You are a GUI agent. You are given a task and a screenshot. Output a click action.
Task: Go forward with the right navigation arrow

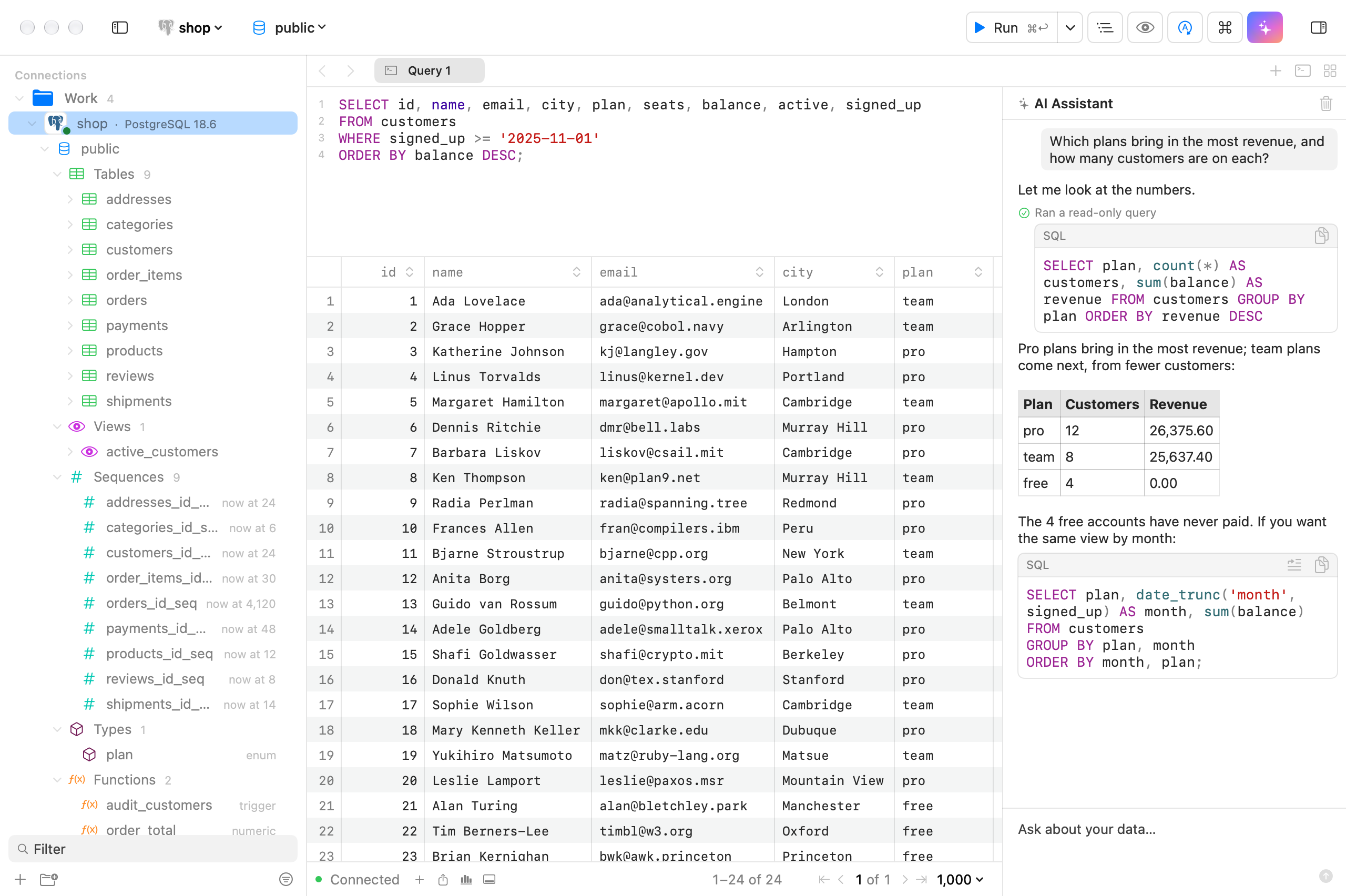pyautogui.click(x=351, y=70)
